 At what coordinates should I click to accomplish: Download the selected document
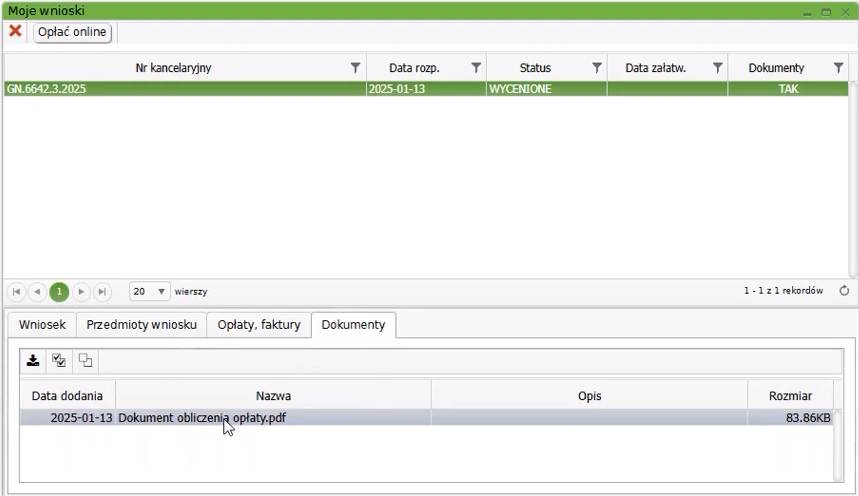[33, 361]
